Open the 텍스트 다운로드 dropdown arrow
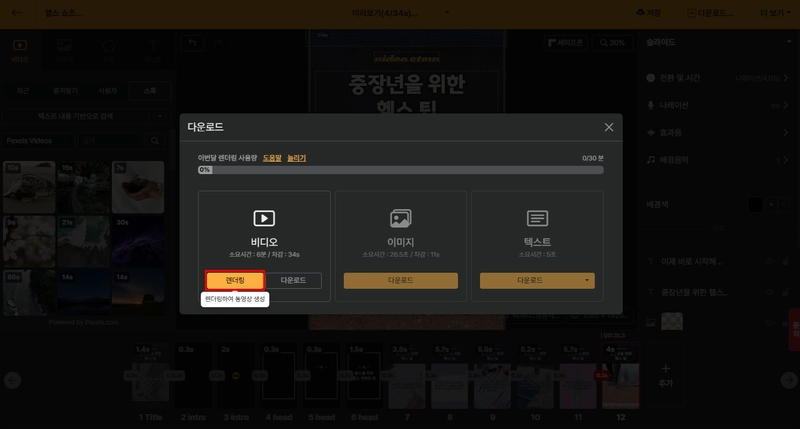Image resolution: width=800 pixels, height=429 pixels. coord(587,280)
